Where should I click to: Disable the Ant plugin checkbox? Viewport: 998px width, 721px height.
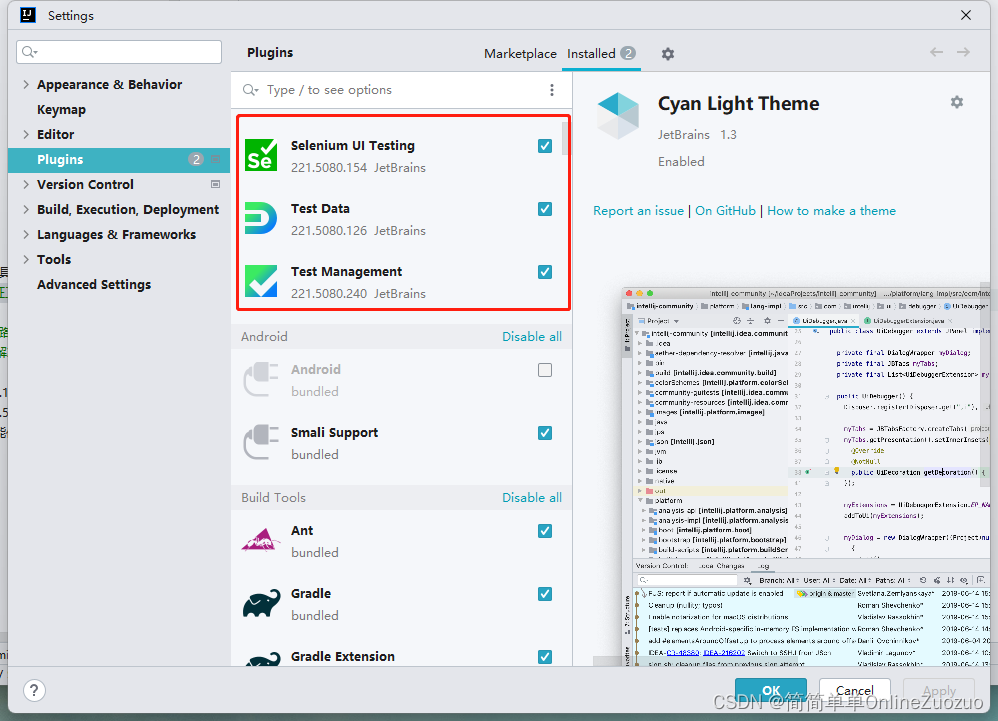(545, 531)
